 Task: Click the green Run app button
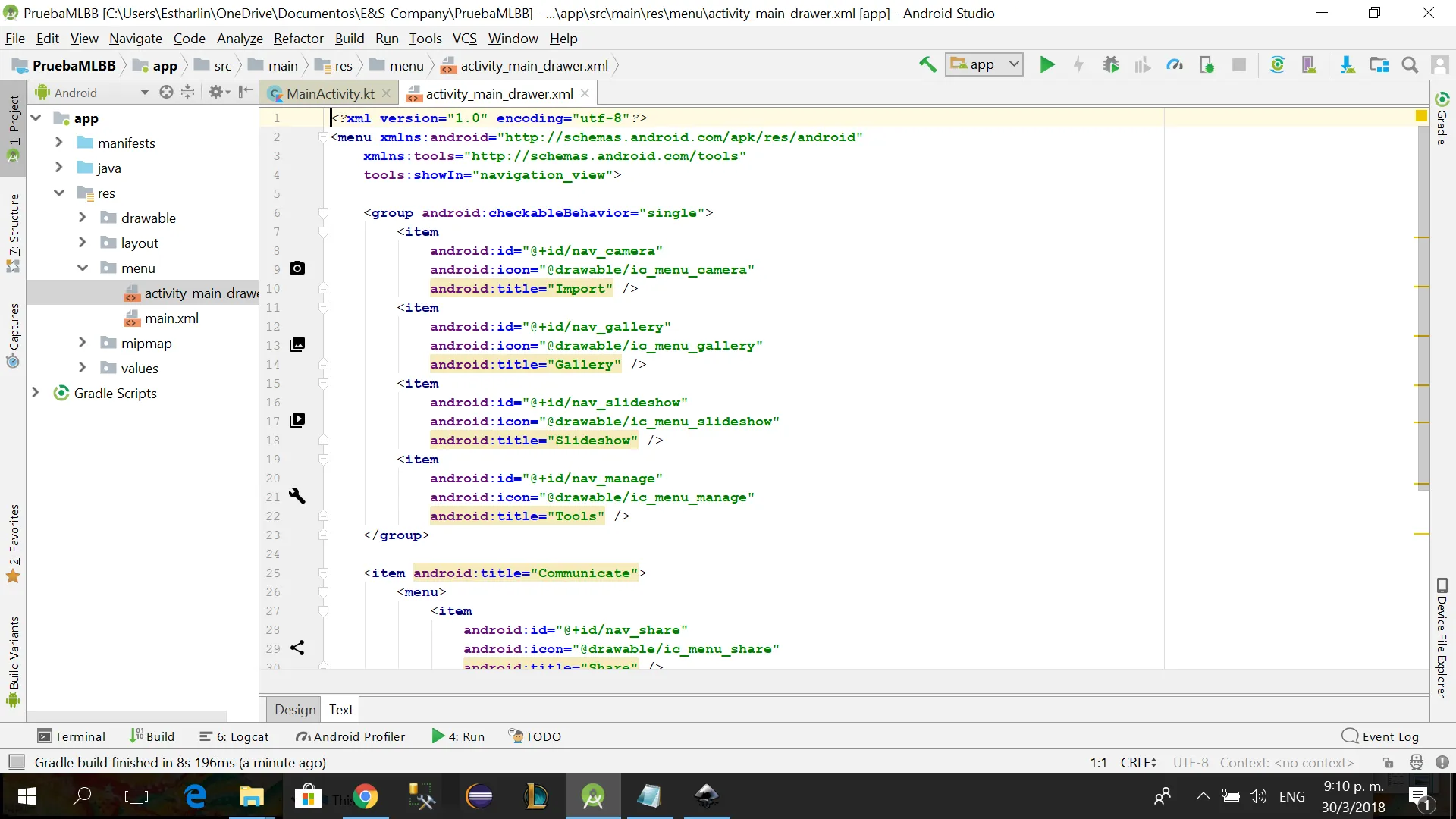click(x=1047, y=65)
